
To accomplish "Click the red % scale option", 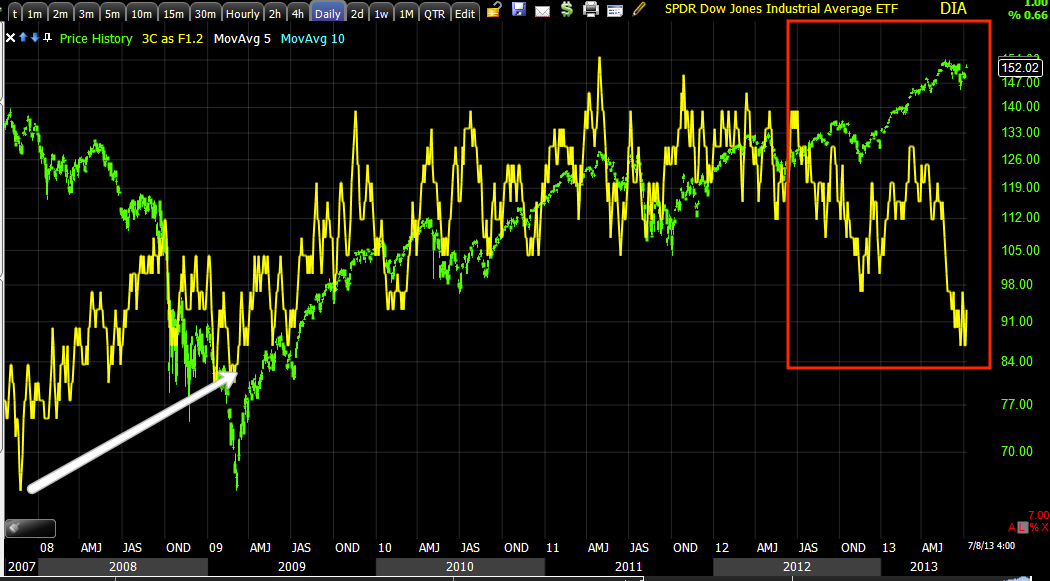I will coord(1033,527).
